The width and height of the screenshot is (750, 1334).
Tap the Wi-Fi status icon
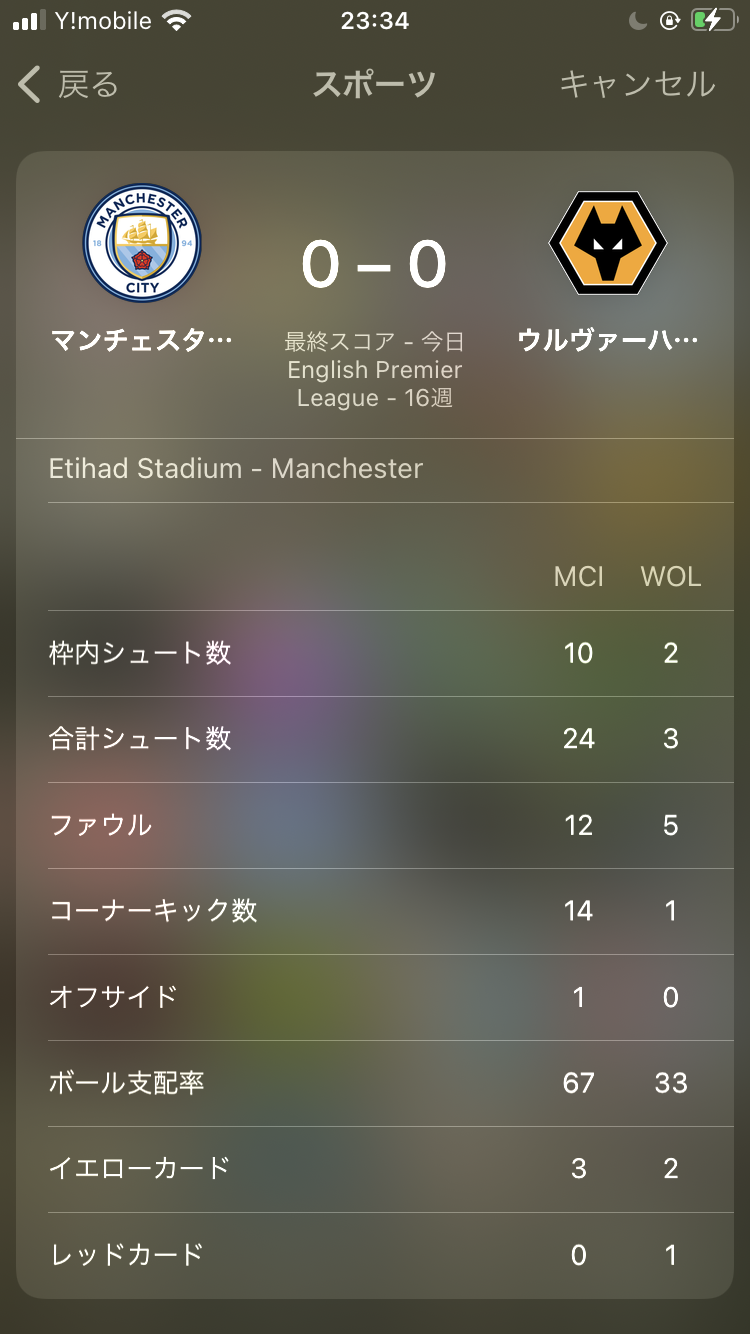pos(177,21)
